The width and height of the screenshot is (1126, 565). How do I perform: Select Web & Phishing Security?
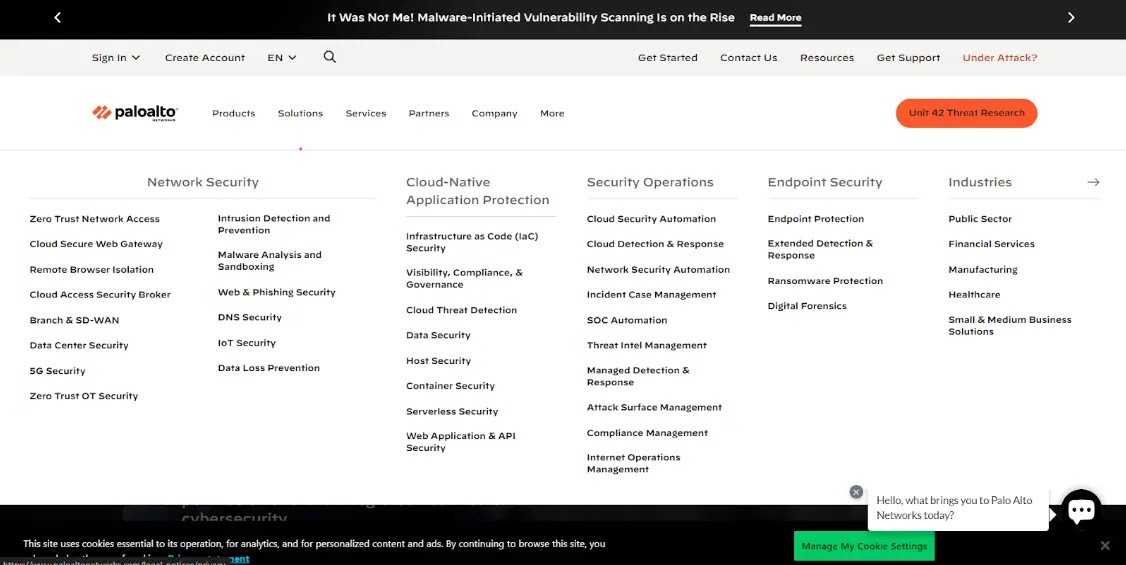click(x=276, y=292)
